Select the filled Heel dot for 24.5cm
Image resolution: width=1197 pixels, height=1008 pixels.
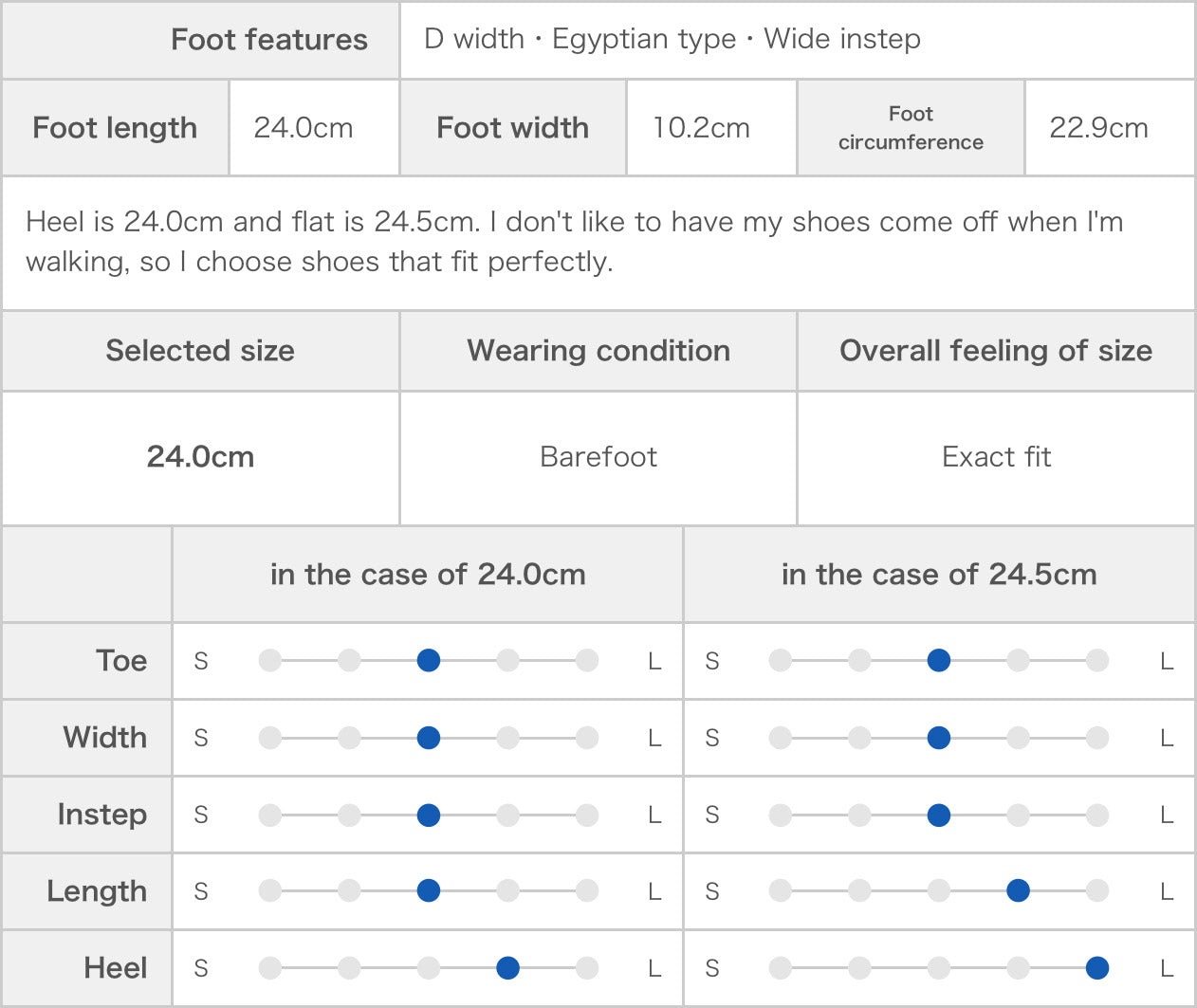[x=1097, y=968]
